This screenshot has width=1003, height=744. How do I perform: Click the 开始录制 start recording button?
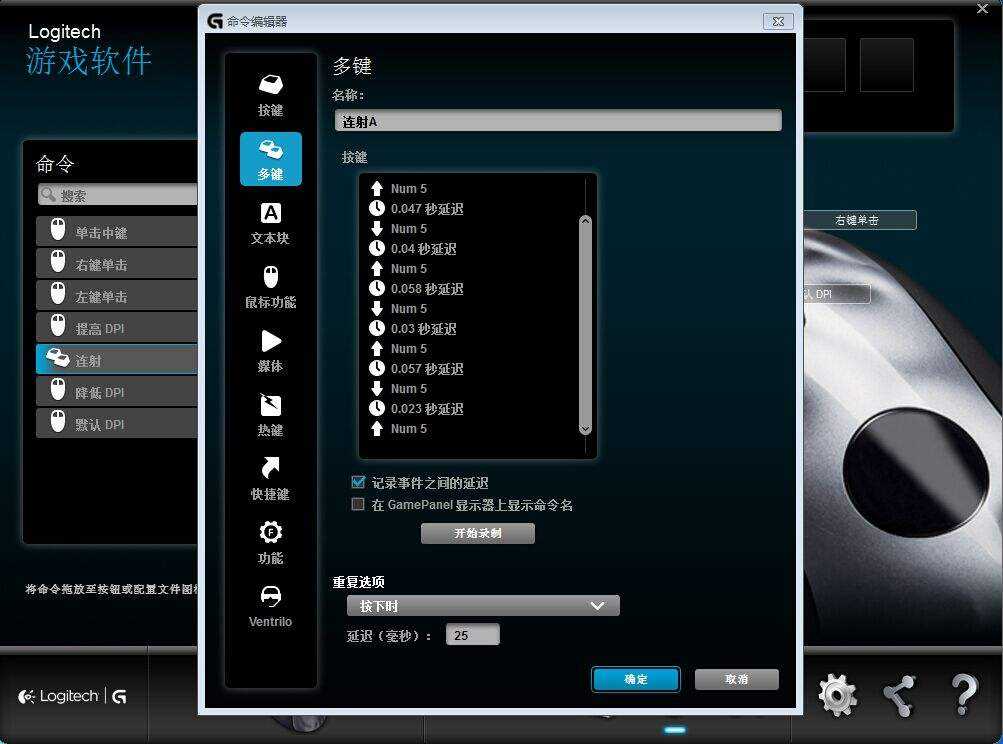coord(478,533)
